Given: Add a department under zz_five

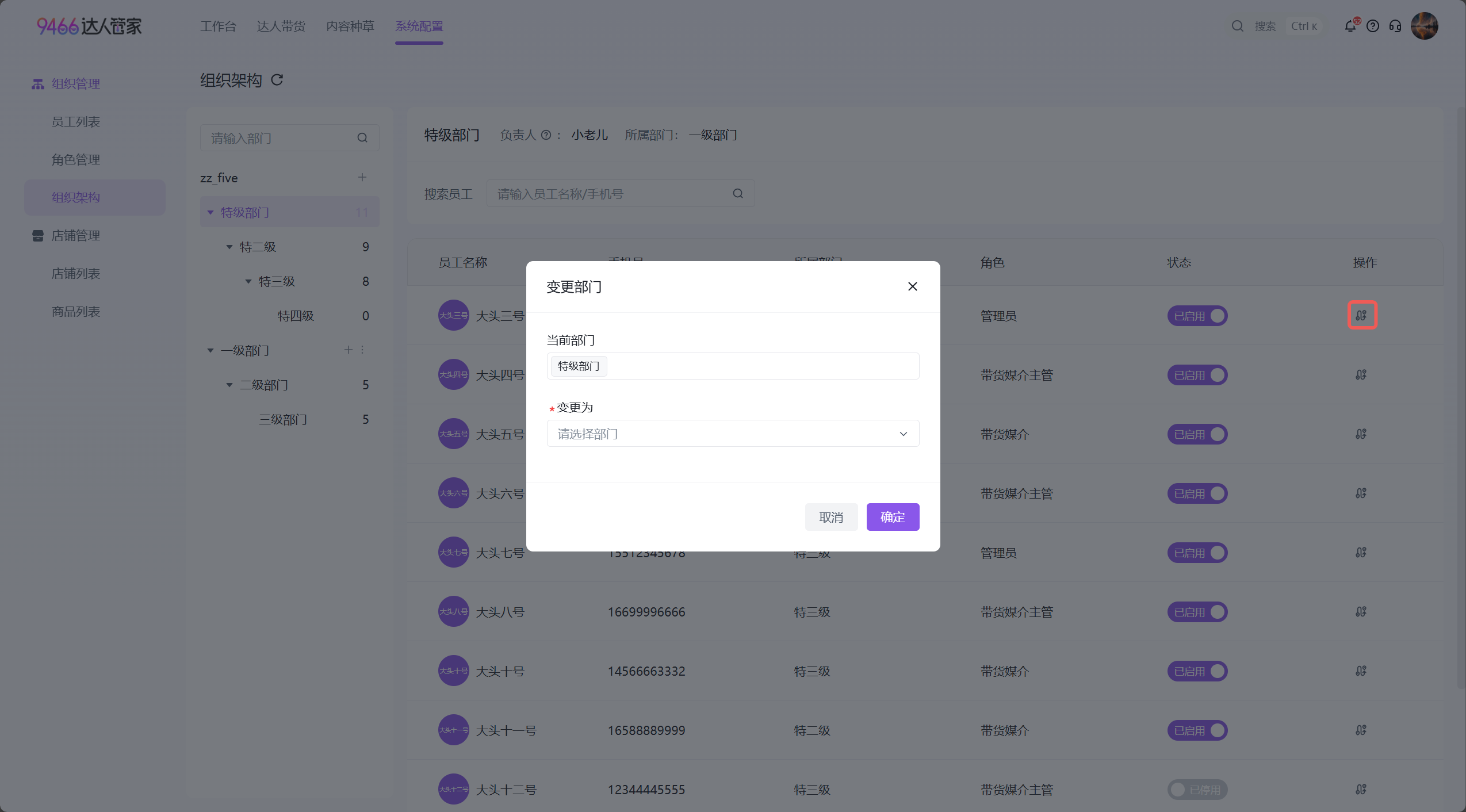Looking at the screenshot, I should (362, 177).
